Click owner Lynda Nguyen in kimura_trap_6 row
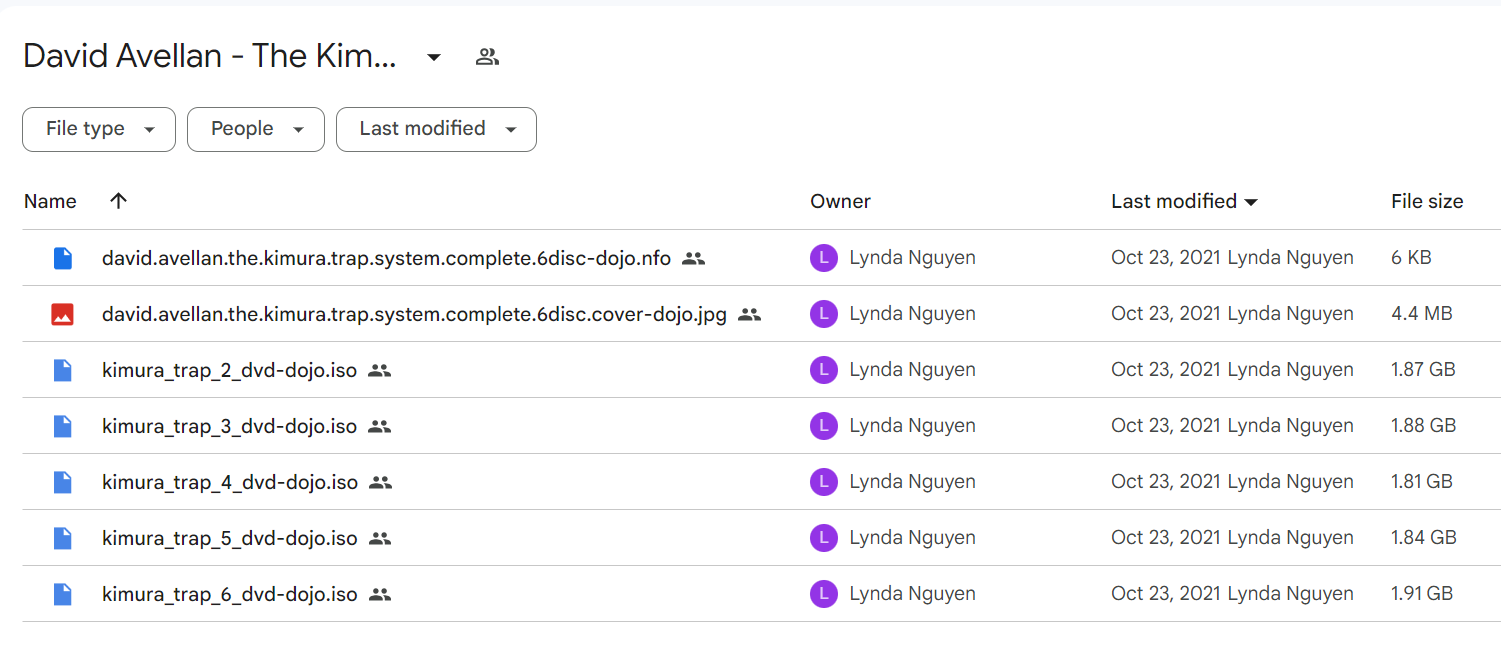Screen dimensions: 1501x645 tap(912, 594)
